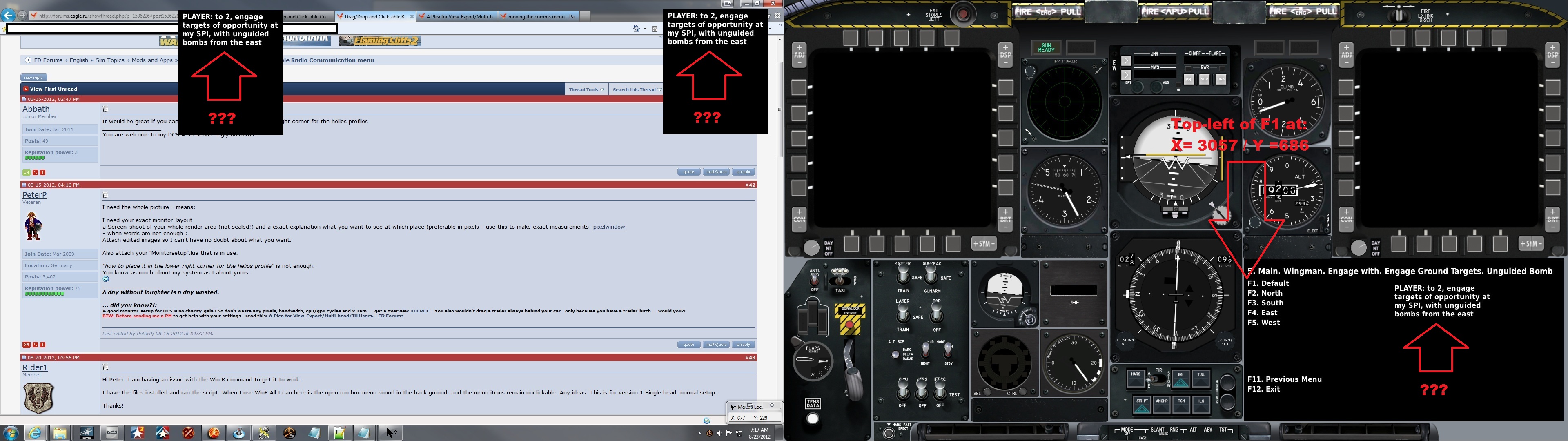Click the browser page vertical scrollbar
The image size is (1568, 441).
[x=780, y=110]
